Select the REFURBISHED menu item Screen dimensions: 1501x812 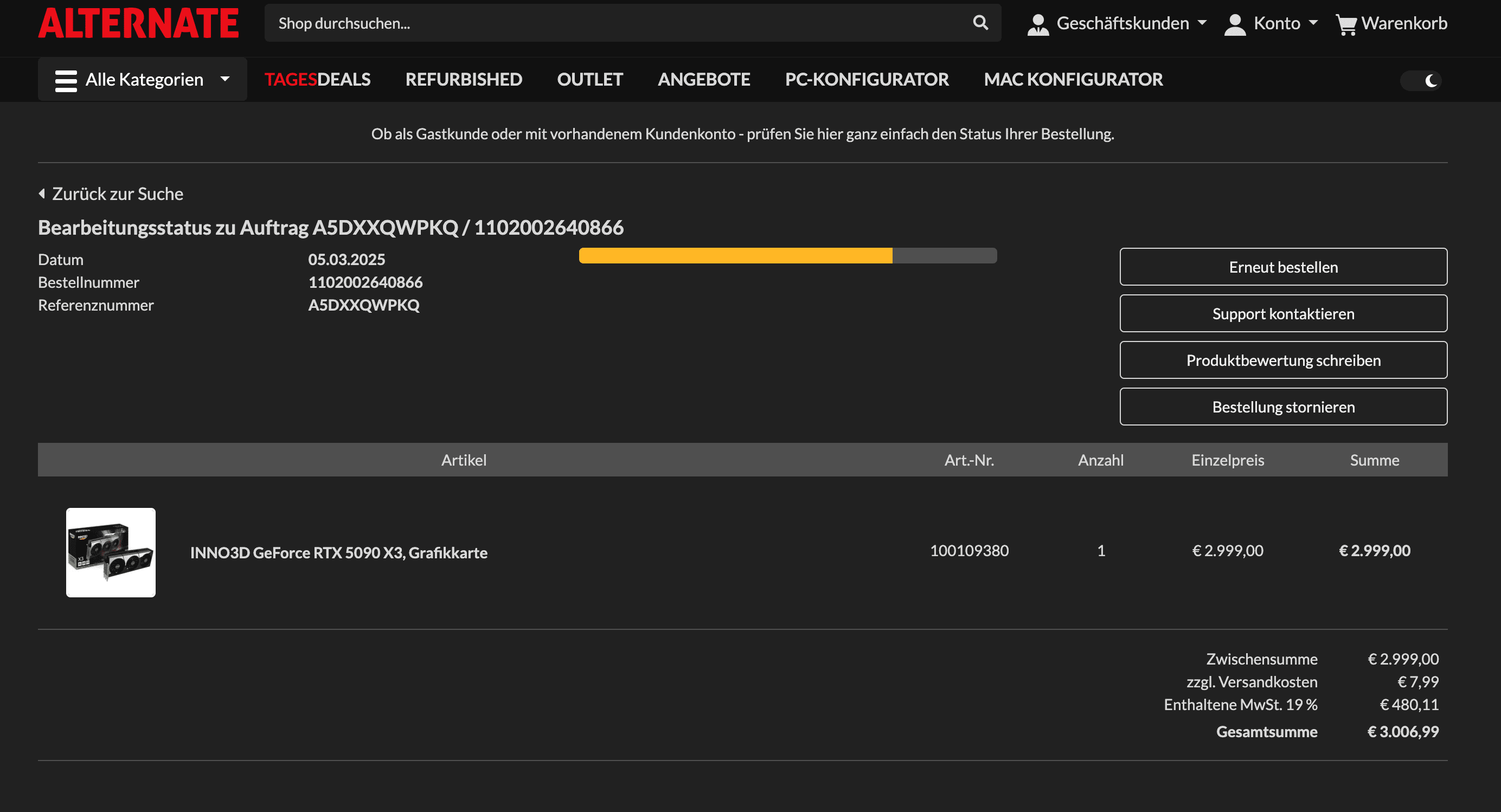click(463, 79)
